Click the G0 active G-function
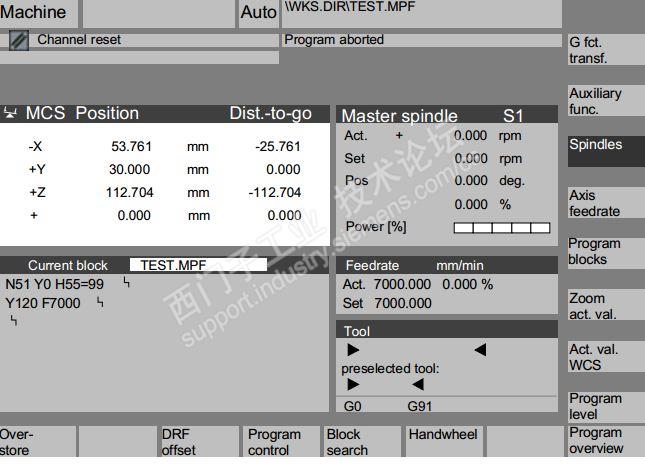The height and width of the screenshot is (466, 645). 353,406
